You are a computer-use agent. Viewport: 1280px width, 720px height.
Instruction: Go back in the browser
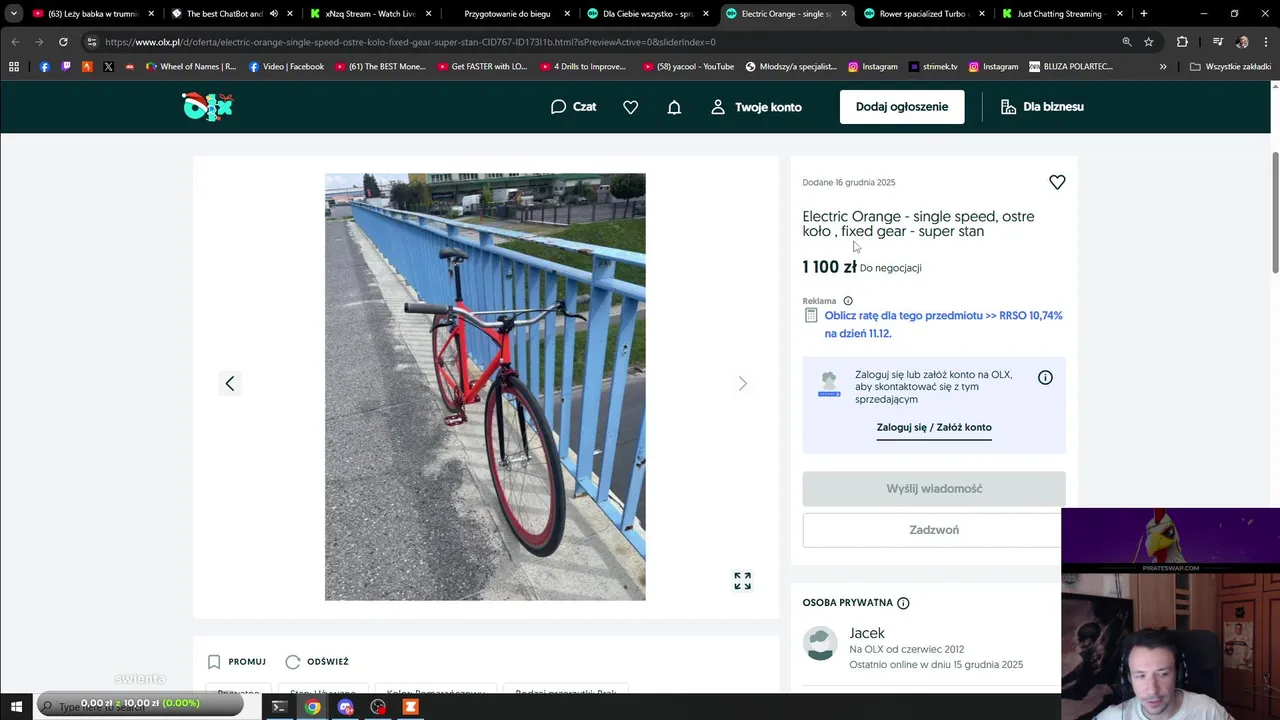(x=15, y=42)
